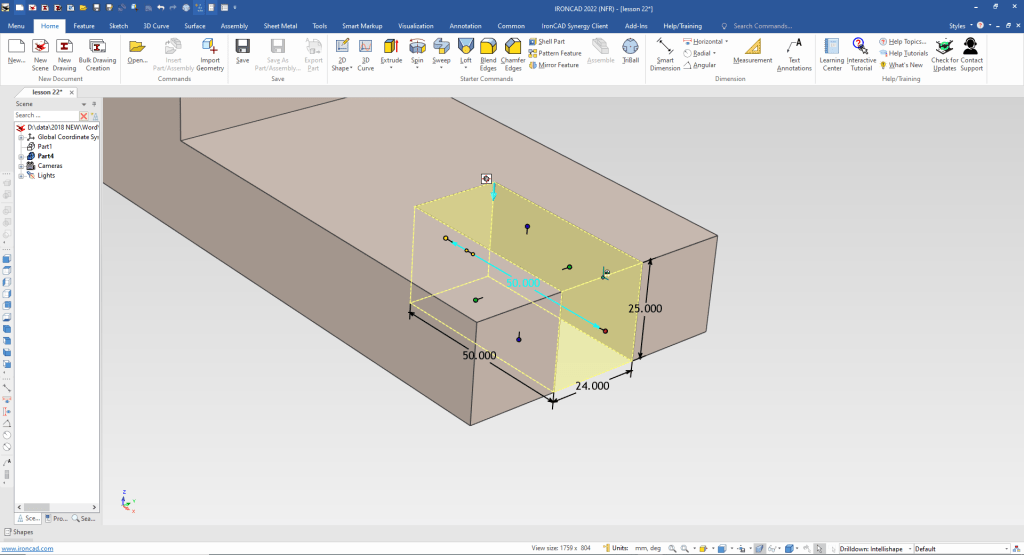Click the Save icon in the ribbon
The width and height of the screenshot is (1024, 555).
point(242,50)
